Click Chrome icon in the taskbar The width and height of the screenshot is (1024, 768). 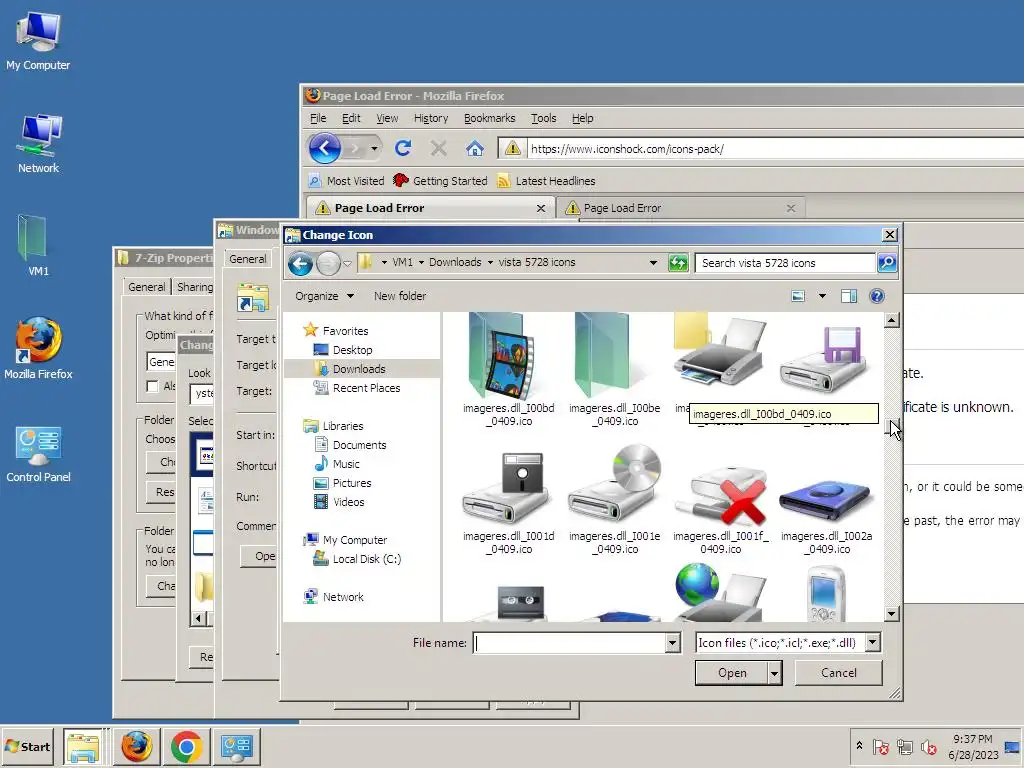click(187, 746)
